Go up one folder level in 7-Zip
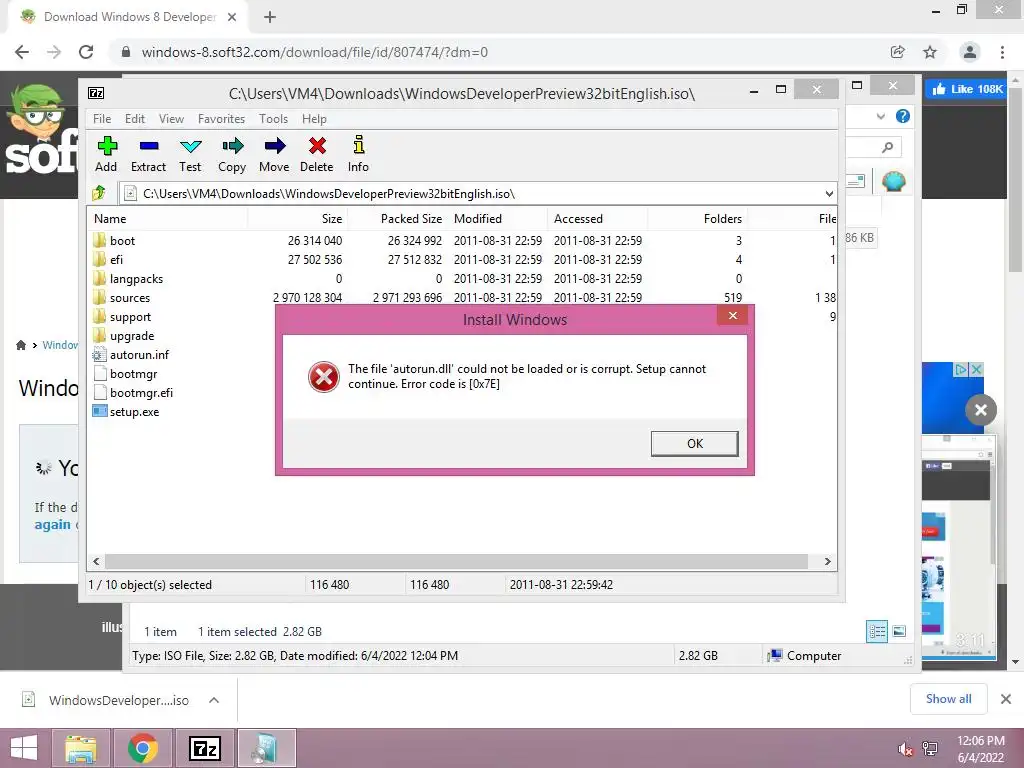This screenshot has height=768, width=1024. coord(99,193)
